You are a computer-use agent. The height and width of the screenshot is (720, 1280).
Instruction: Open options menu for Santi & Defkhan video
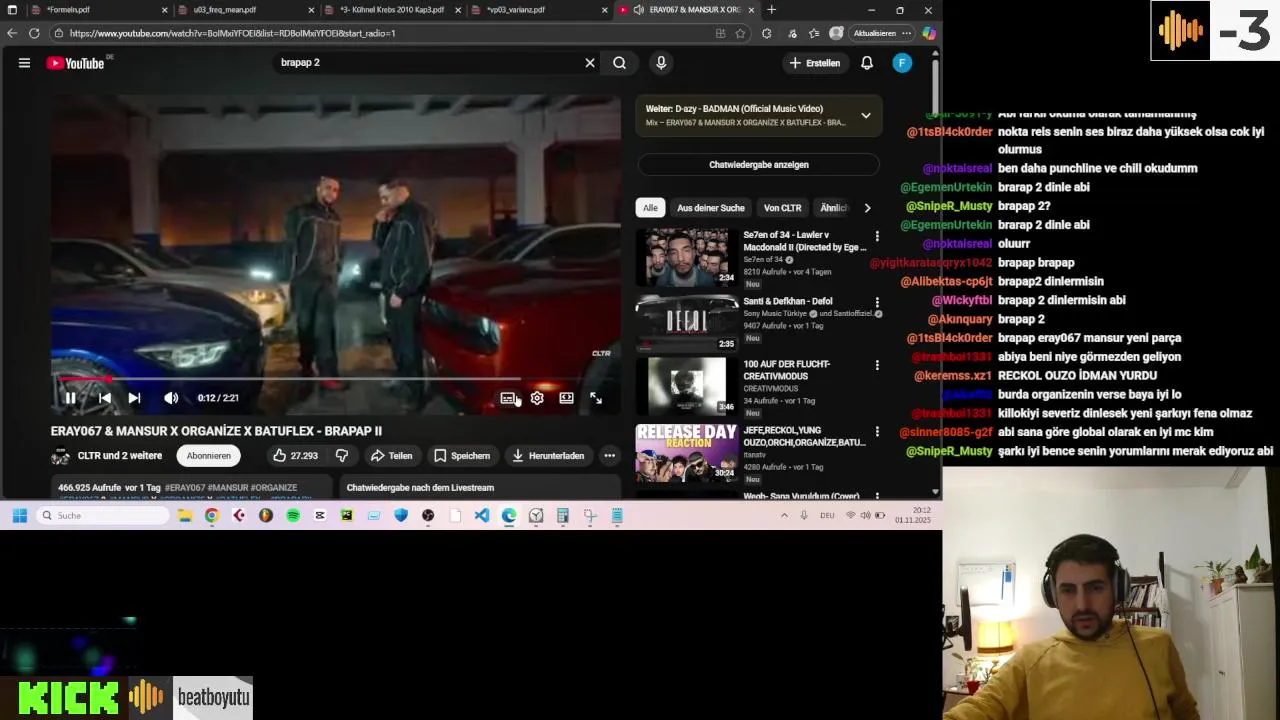coord(877,302)
